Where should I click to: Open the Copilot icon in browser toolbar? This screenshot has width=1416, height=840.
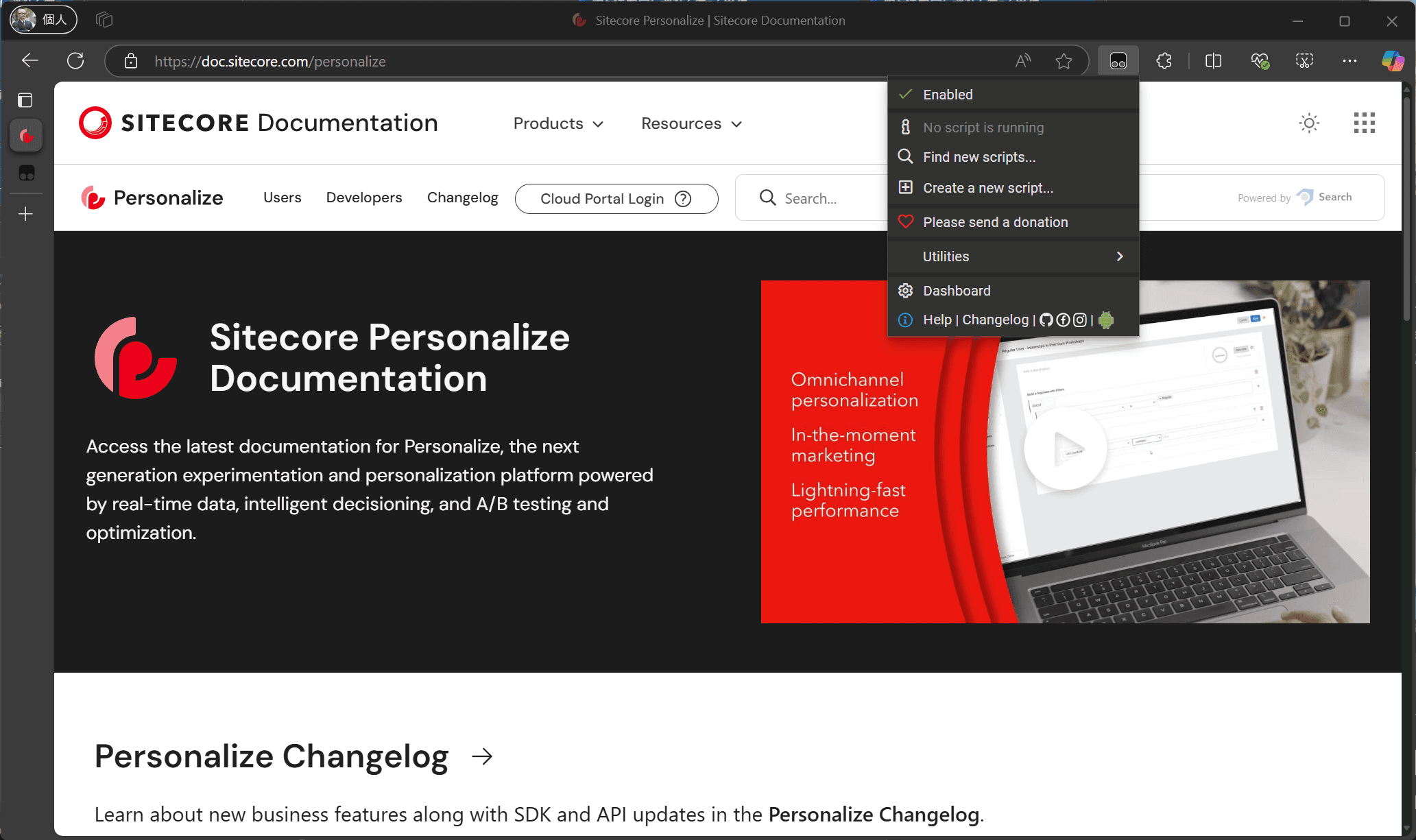point(1392,61)
